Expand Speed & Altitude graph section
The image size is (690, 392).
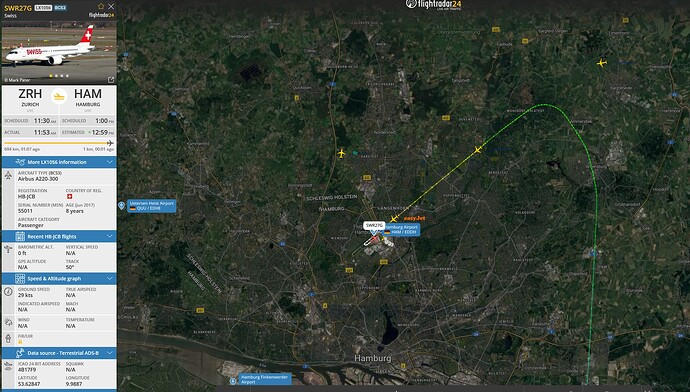[59, 278]
